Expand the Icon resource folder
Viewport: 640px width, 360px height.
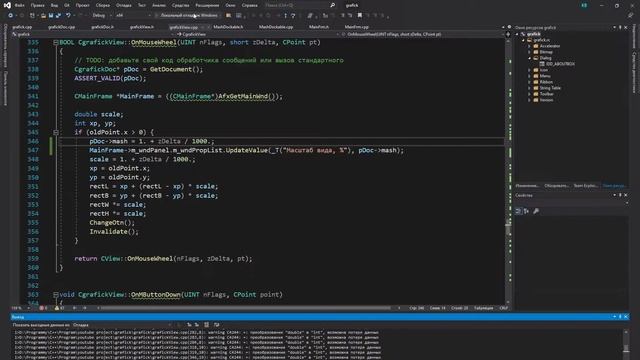point(529,70)
